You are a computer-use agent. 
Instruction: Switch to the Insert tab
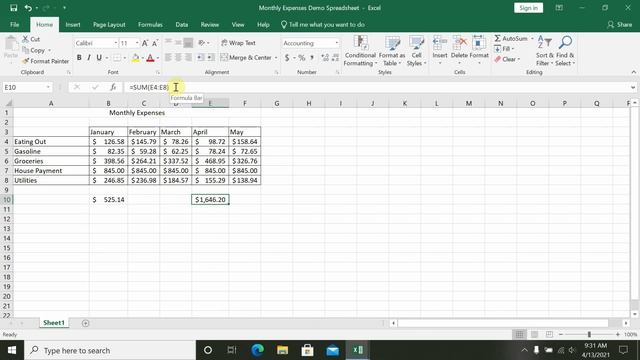click(x=73, y=24)
